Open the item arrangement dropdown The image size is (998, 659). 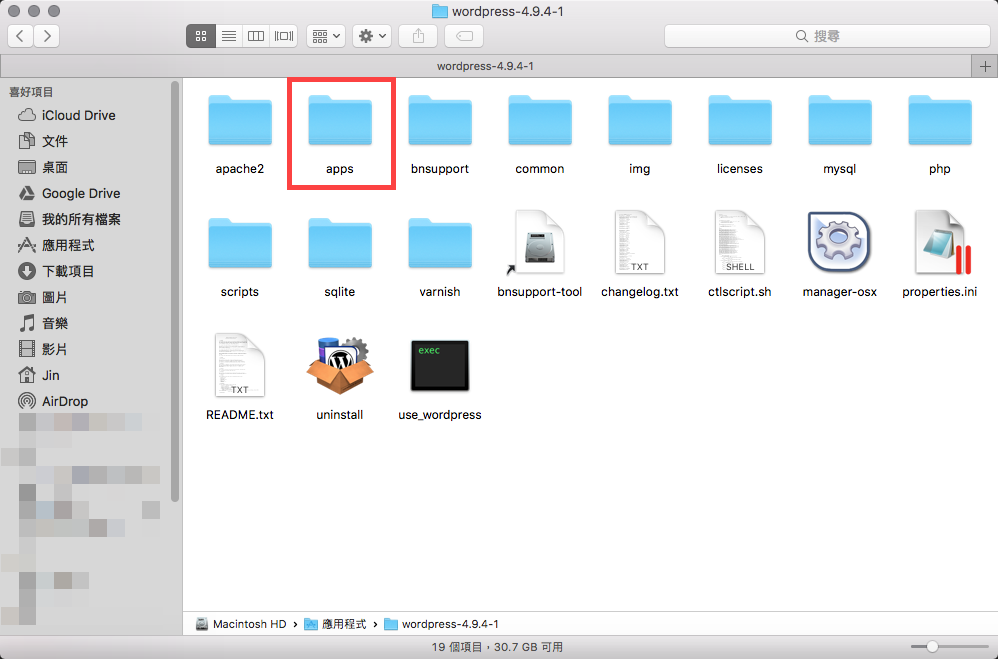coord(326,36)
